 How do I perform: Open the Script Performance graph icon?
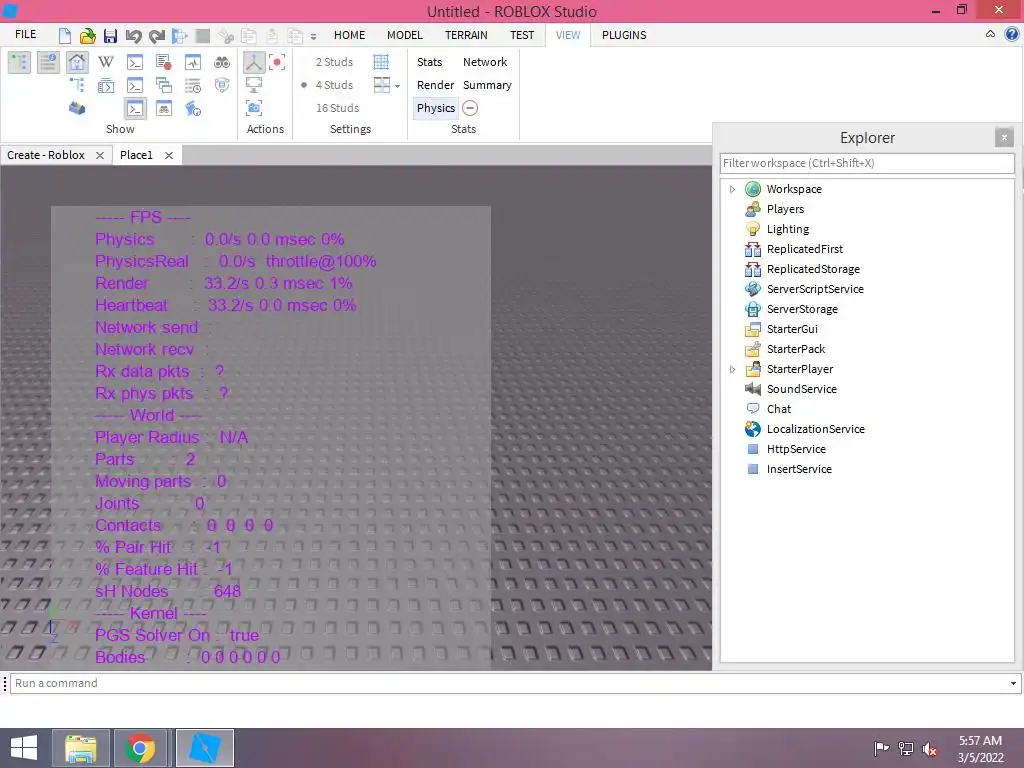pos(193,62)
